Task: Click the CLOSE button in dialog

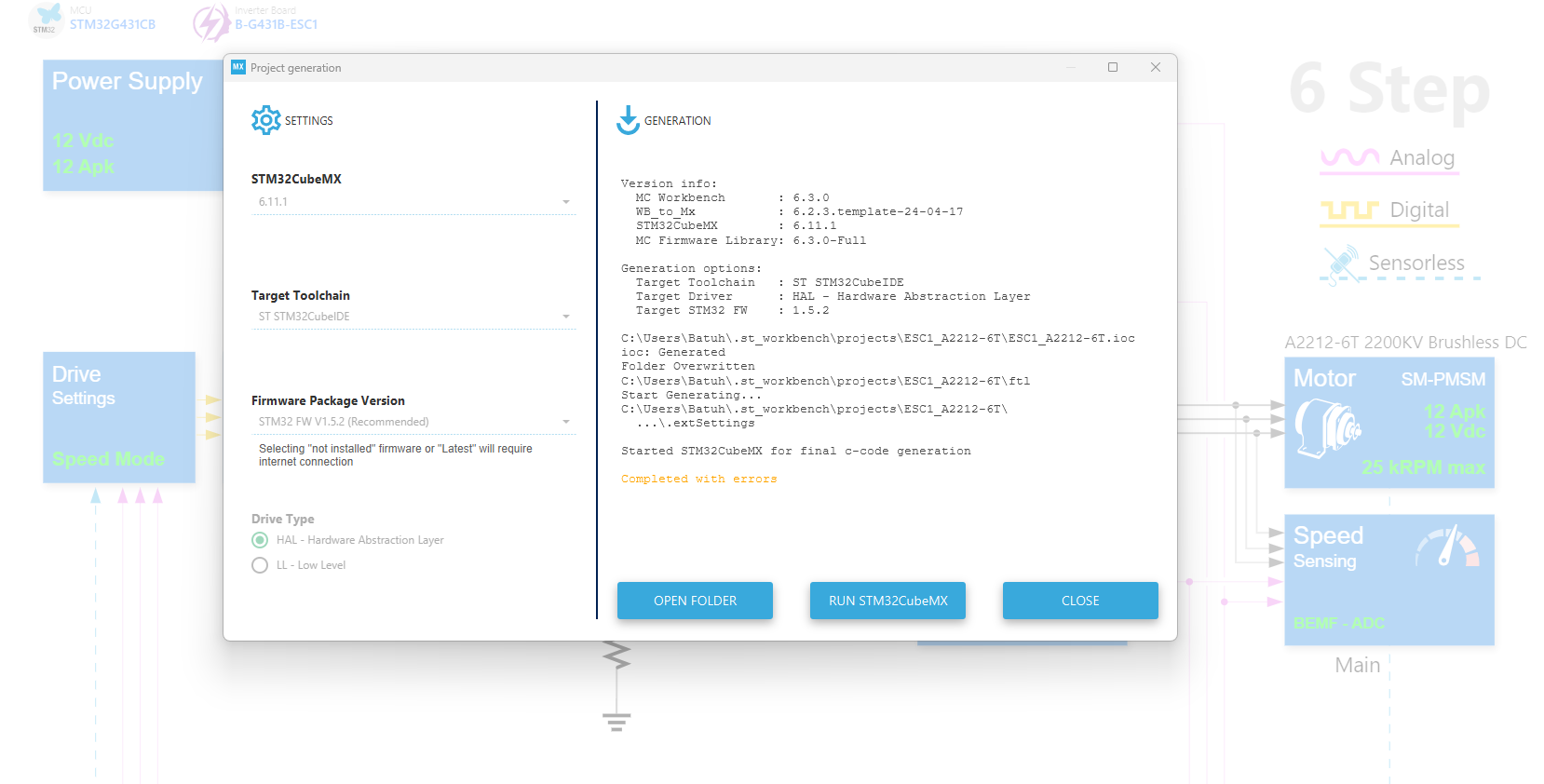Action: pyautogui.click(x=1080, y=601)
